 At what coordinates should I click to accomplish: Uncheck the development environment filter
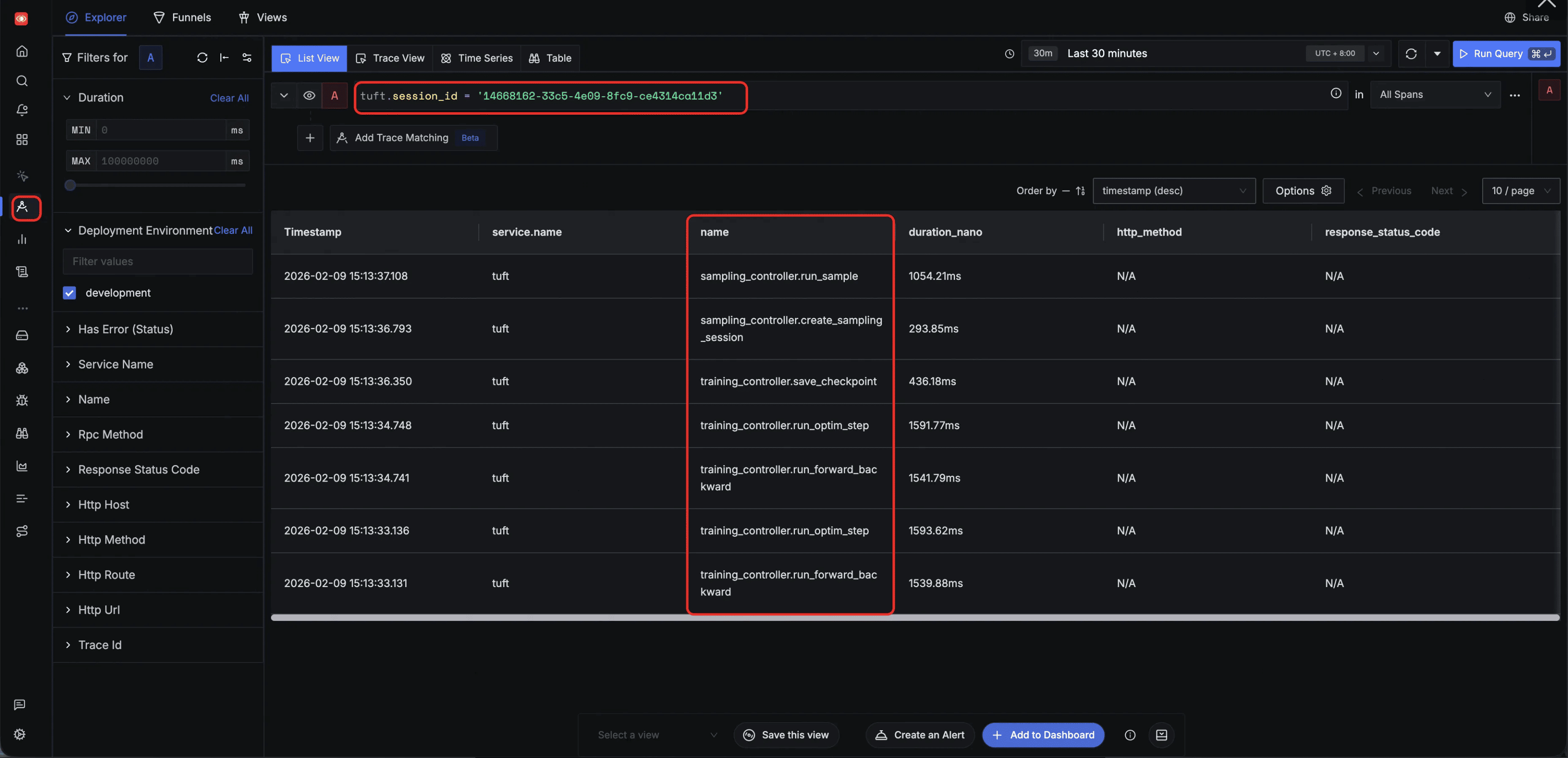click(69, 292)
